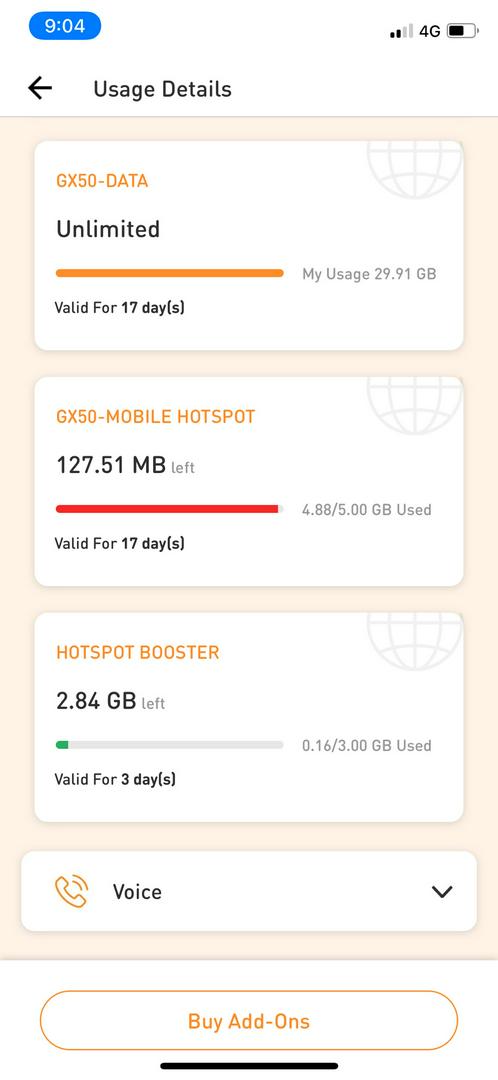
Task: Tap the cellular signal bars icon
Action: coord(401,31)
